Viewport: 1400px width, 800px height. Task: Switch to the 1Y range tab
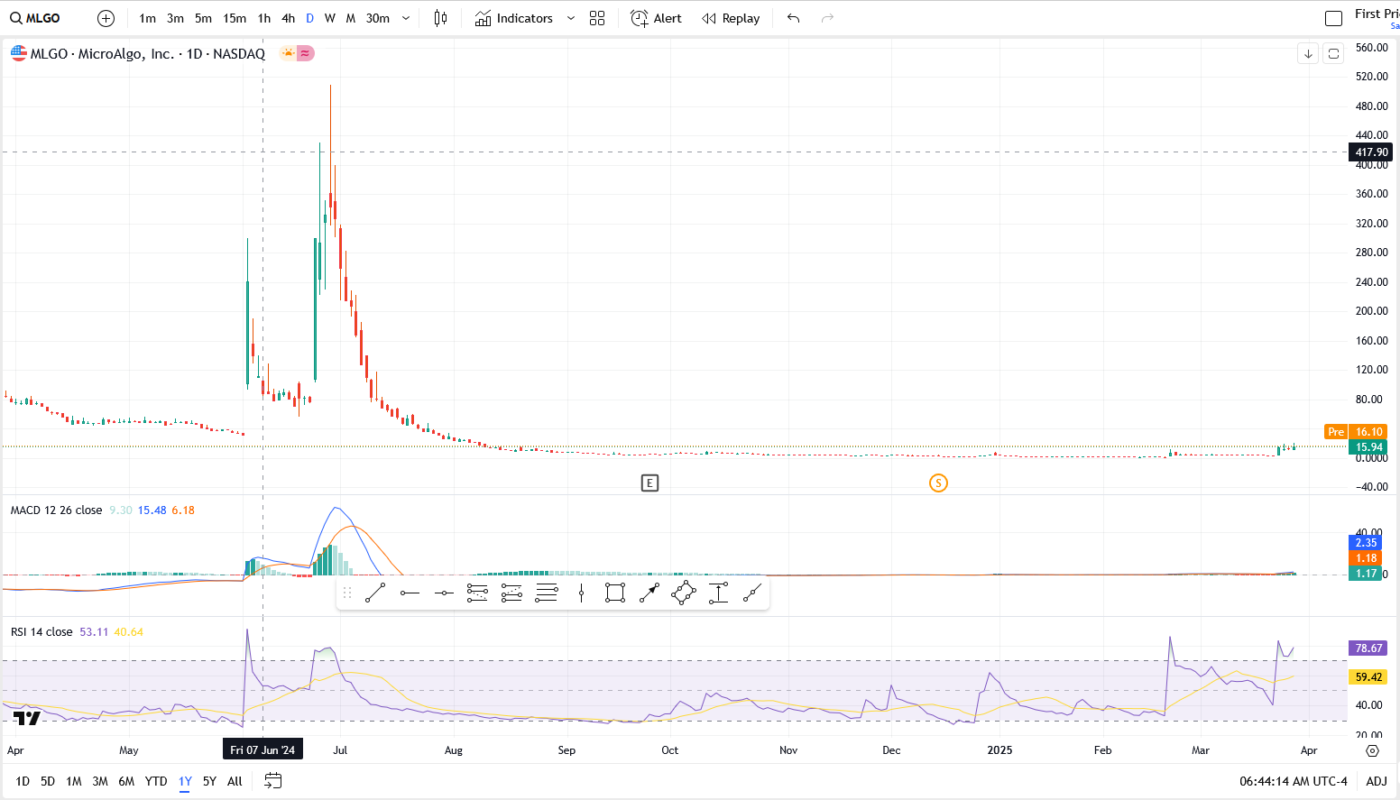pyautogui.click(x=183, y=781)
